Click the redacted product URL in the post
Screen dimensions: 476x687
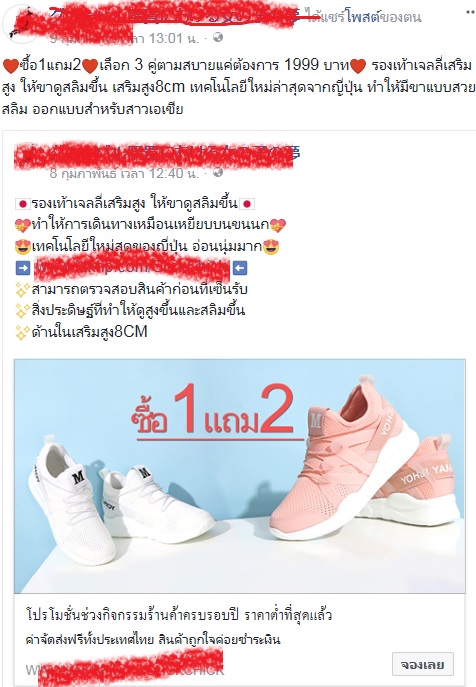[131, 267]
